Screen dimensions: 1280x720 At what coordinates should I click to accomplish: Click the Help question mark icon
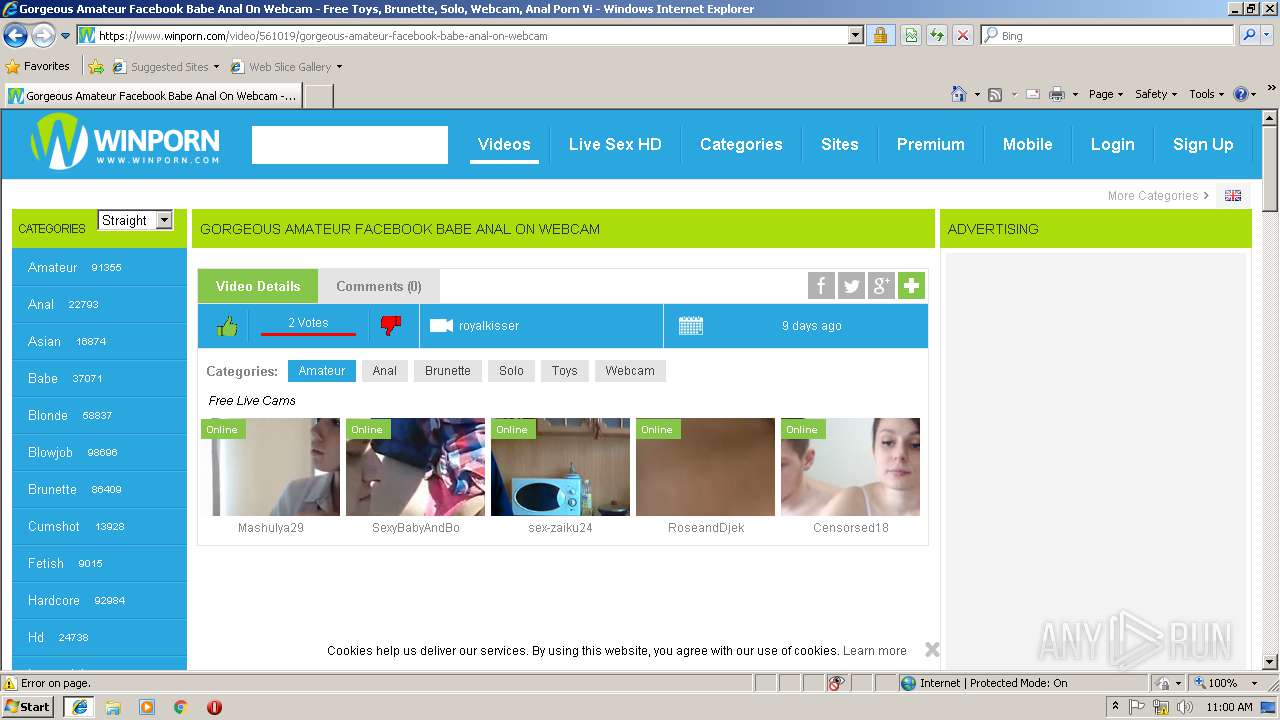tap(1241, 94)
